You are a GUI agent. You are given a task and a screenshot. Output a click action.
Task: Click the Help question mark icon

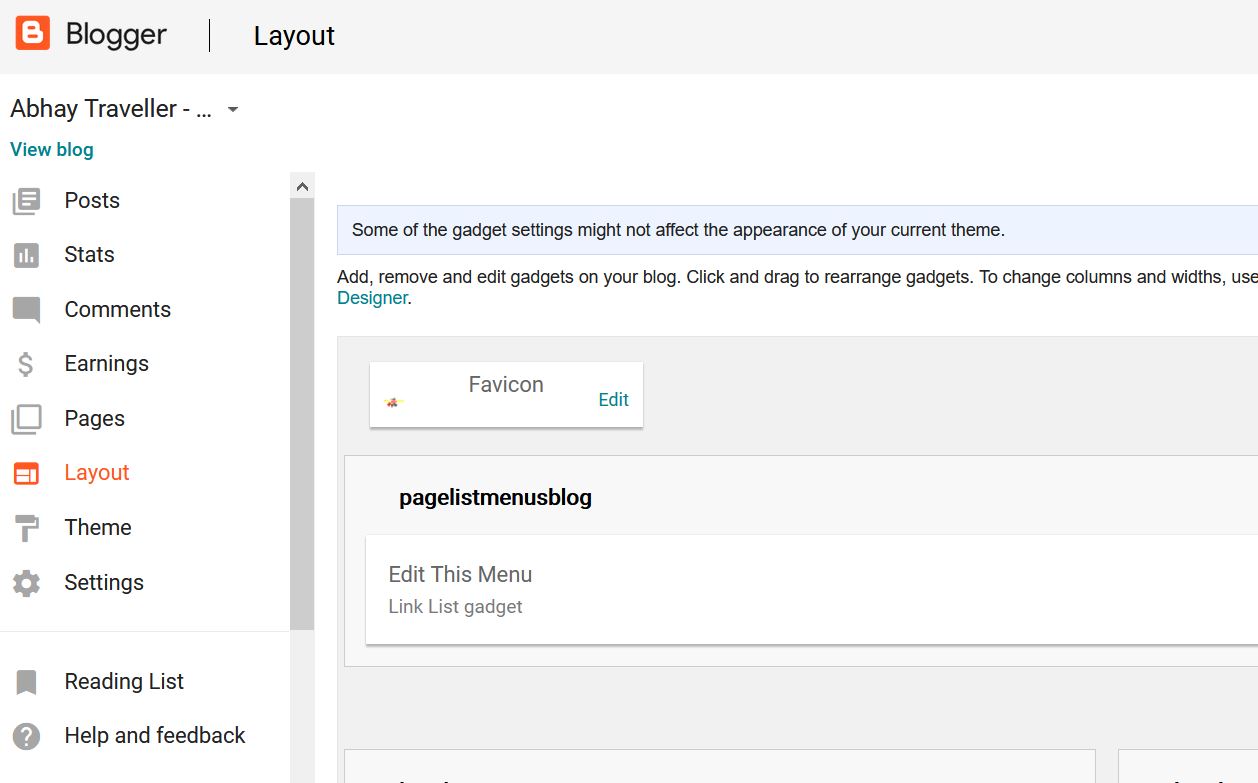(x=27, y=736)
